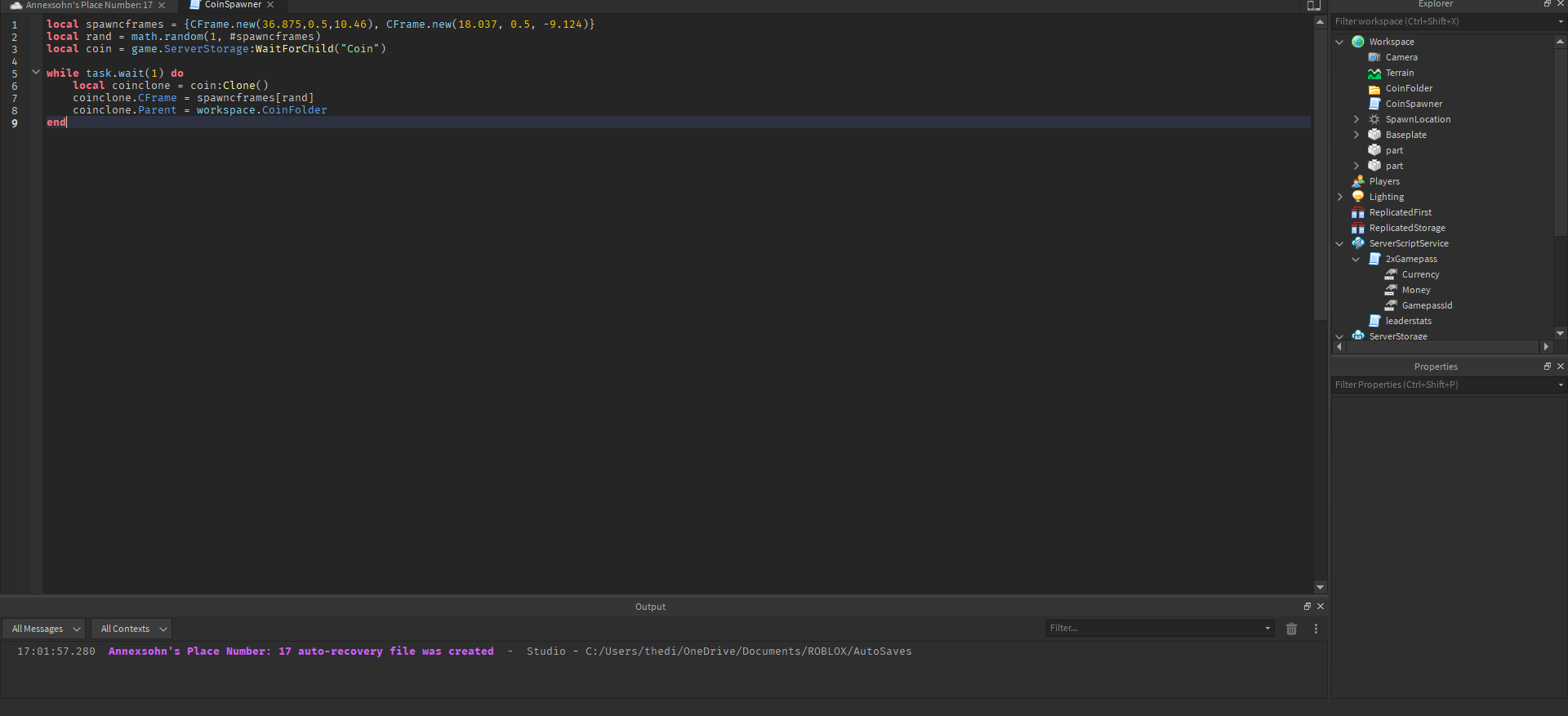Expand the SpawnLocation node
The image size is (1568, 716).
click(1356, 119)
